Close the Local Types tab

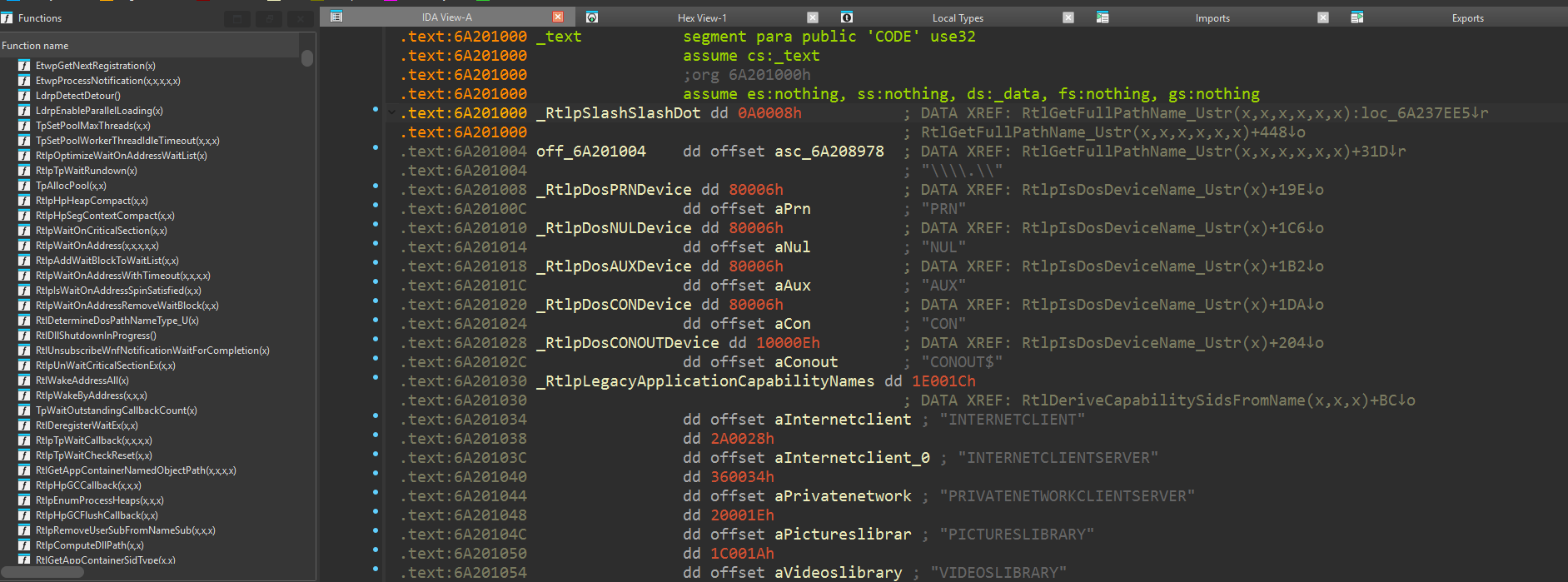click(1068, 17)
